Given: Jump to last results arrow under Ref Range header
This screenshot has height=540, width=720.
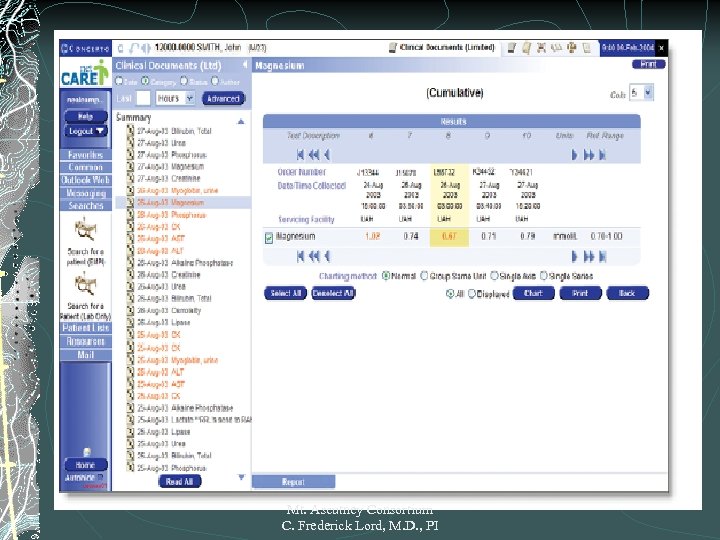Looking at the screenshot, I should point(602,155).
